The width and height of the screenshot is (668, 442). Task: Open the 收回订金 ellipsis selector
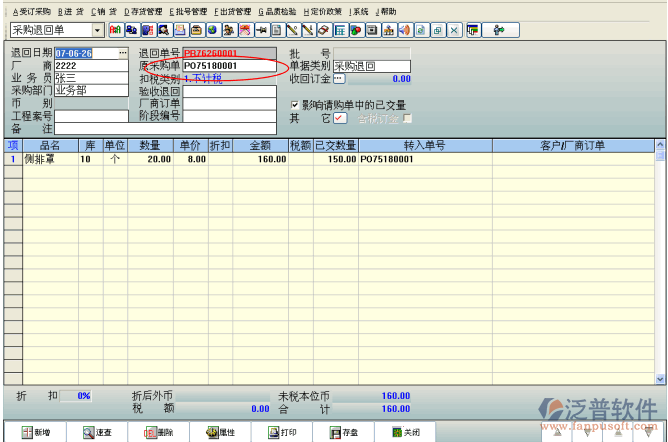(x=338, y=78)
